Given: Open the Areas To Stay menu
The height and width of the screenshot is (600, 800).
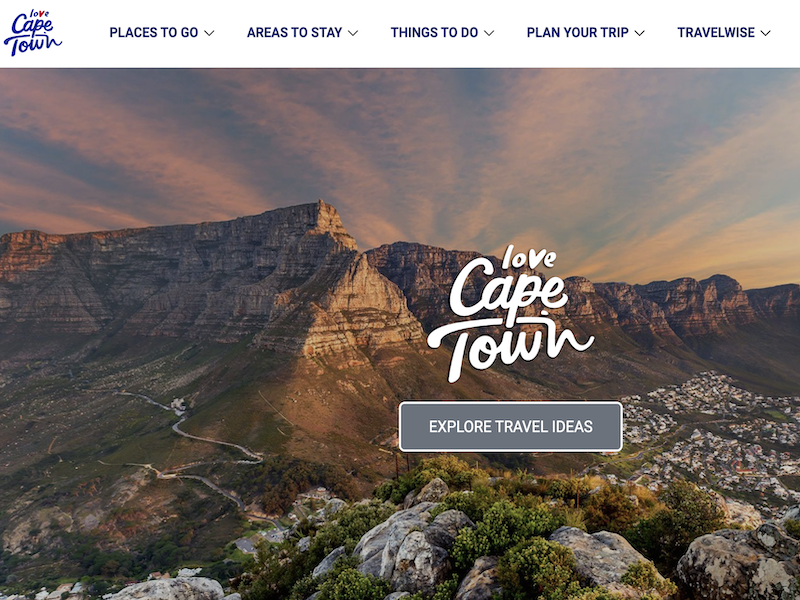Looking at the screenshot, I should [x=294, y=33].
